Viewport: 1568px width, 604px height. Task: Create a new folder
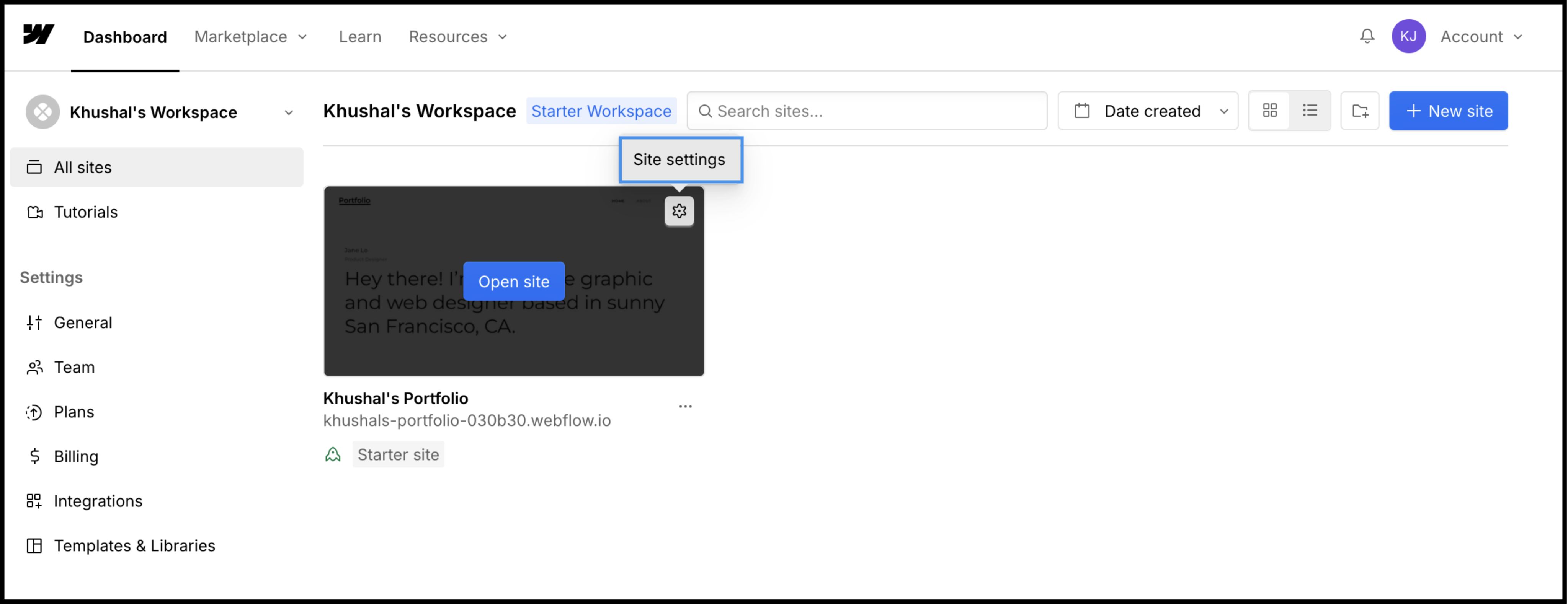click(x=1360, y=111)
